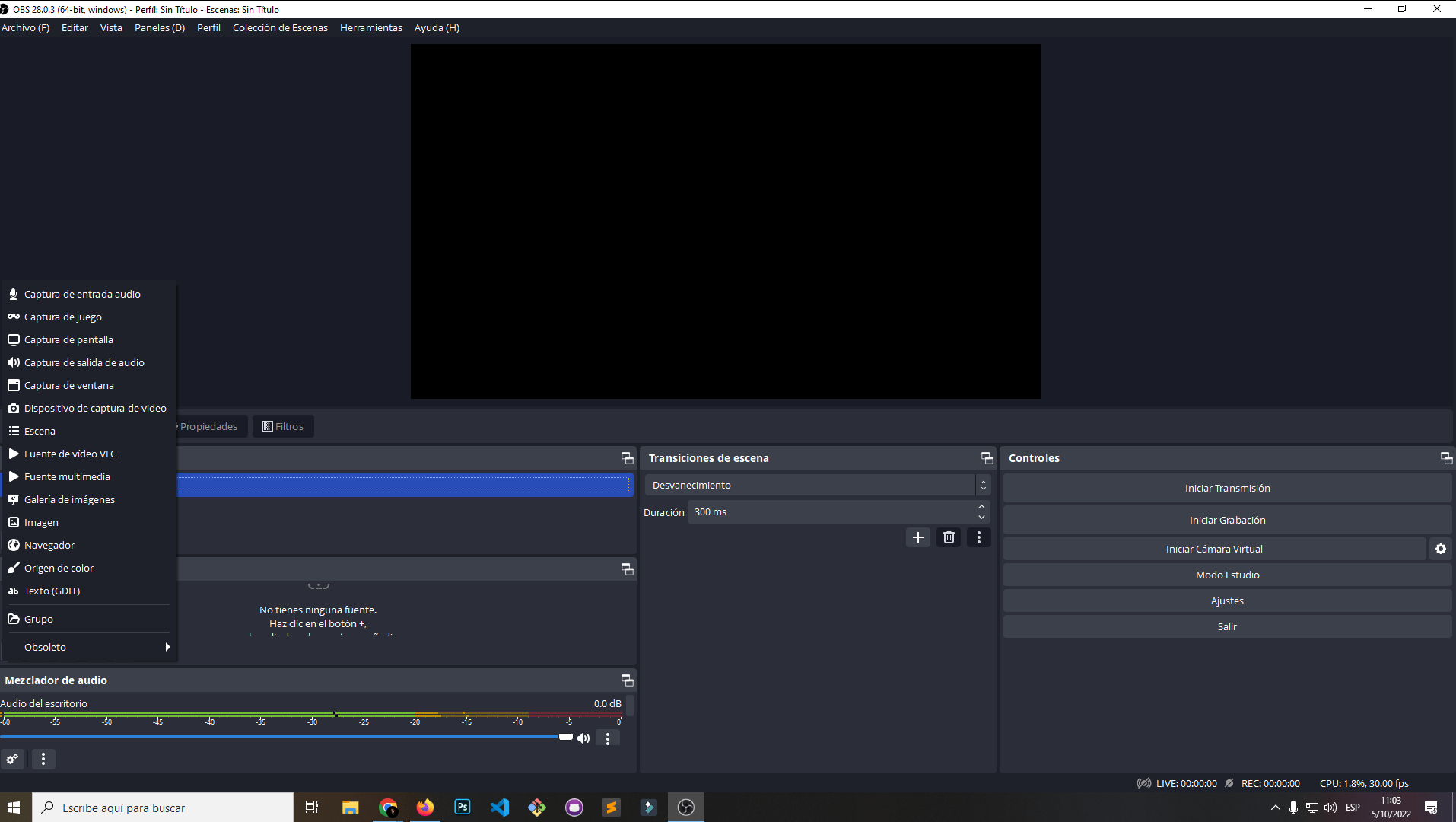1456x822 pixels.
Task: Open OBS Ajustes
Action: (x=1227, y=600)
